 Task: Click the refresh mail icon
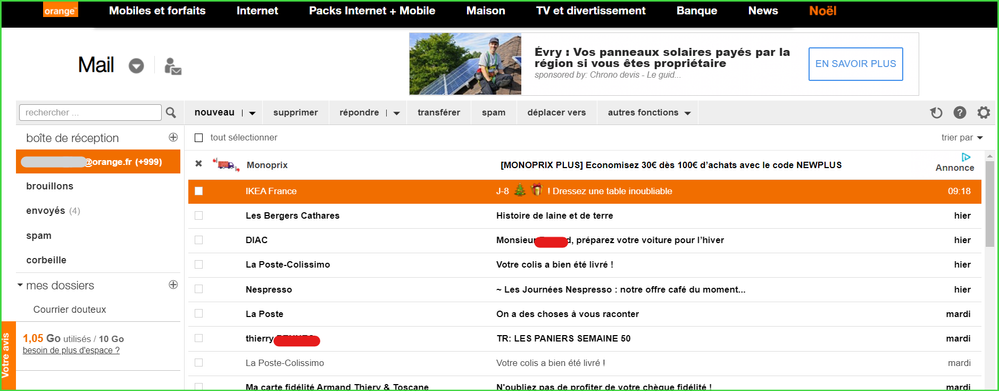(x=936, y=113)
